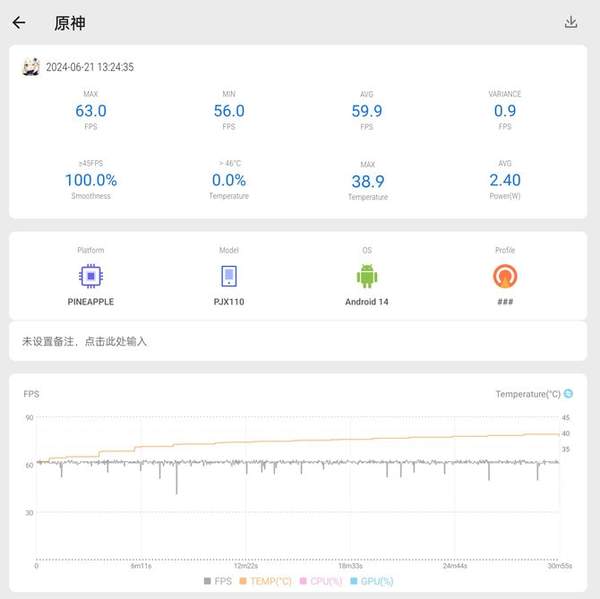Click the Temperature(°C) axis label

[528, 394]
